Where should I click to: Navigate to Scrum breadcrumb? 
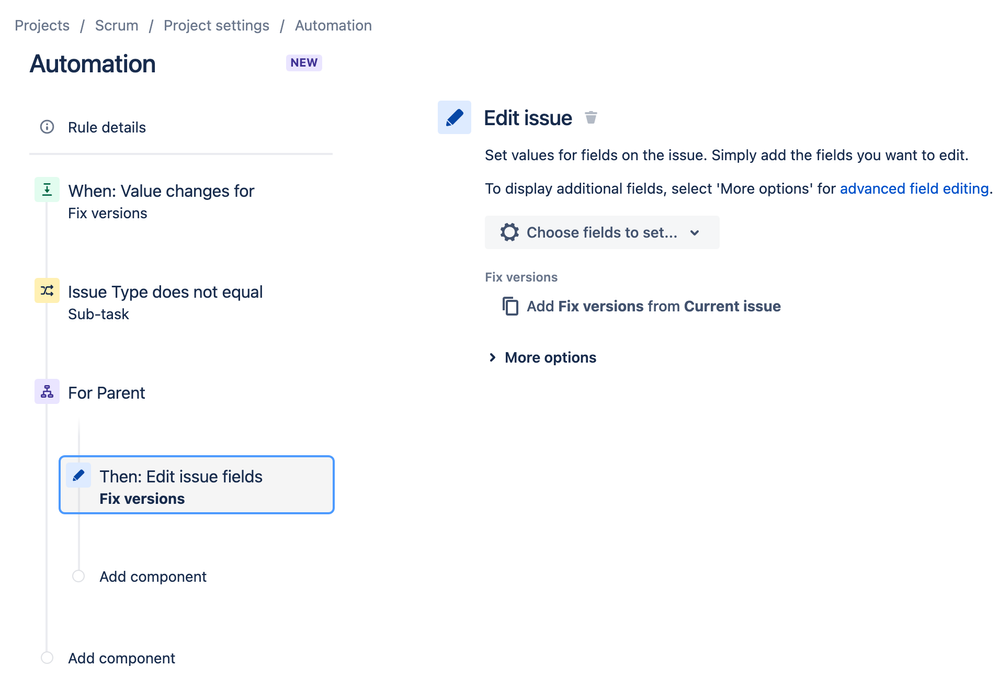pos(117,25)
